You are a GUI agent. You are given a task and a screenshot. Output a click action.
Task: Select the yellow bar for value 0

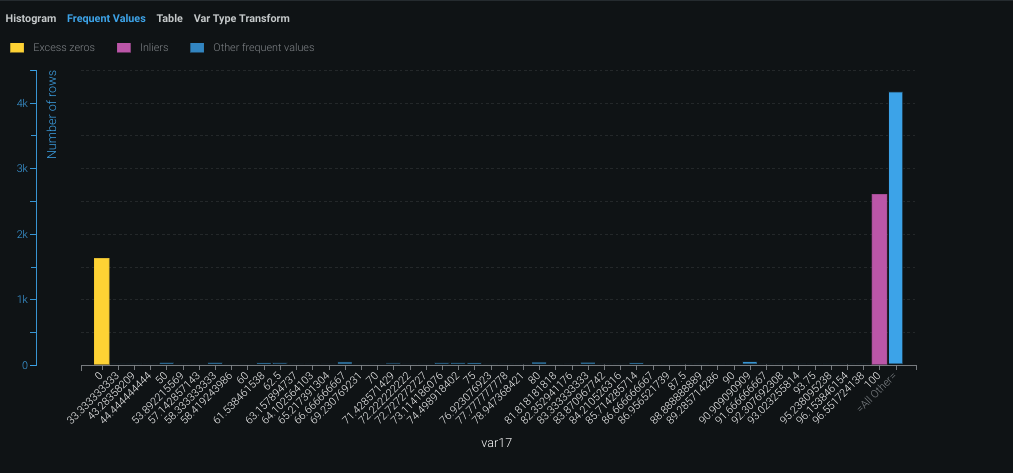(x=101, y=311)
